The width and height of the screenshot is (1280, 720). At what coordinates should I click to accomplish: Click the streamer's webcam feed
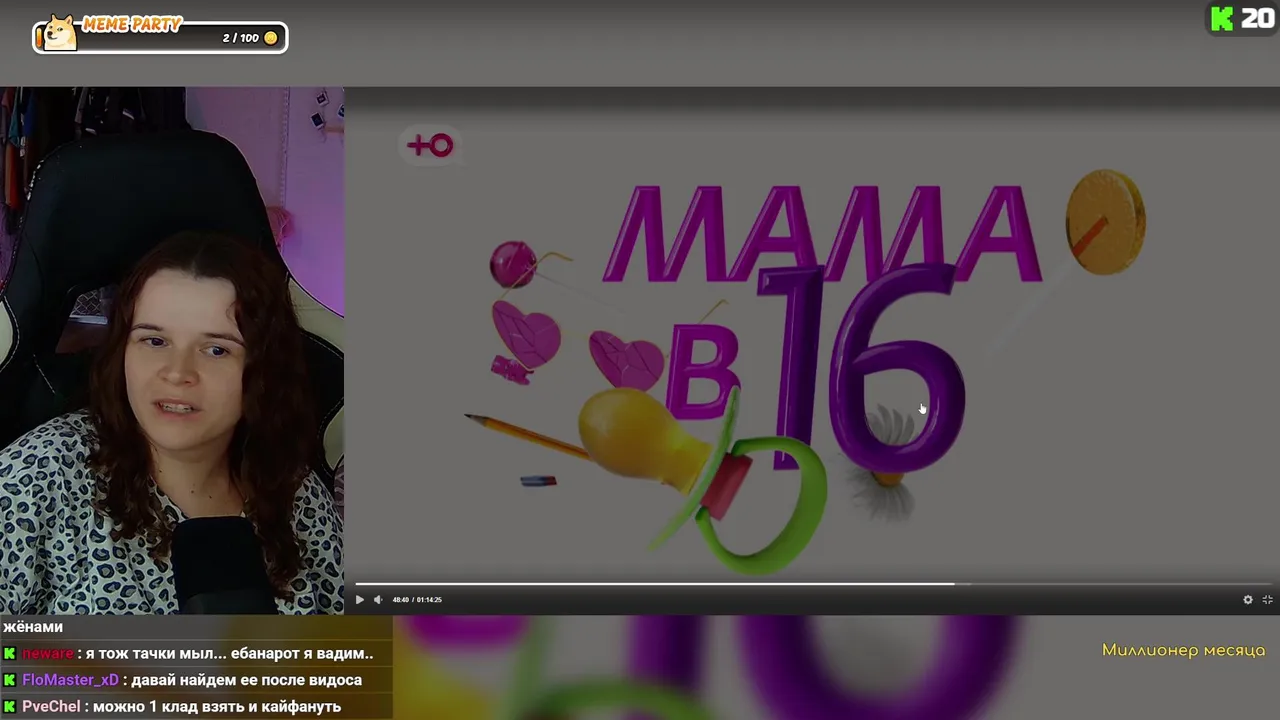172,350
